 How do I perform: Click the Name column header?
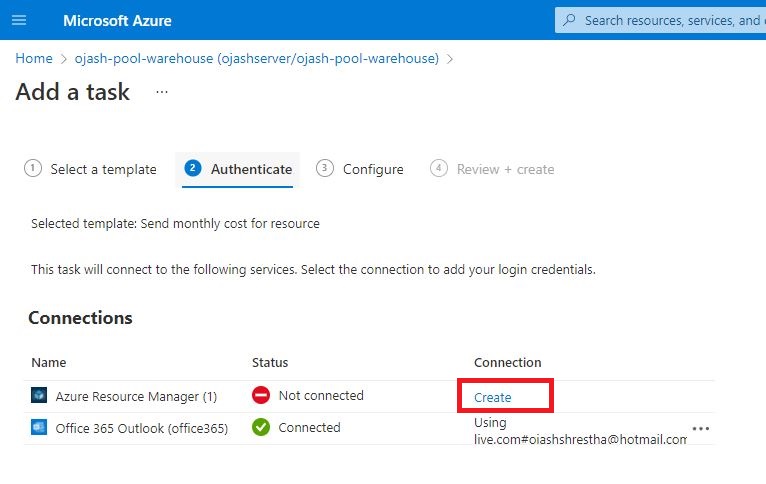(x=49, y=362)
